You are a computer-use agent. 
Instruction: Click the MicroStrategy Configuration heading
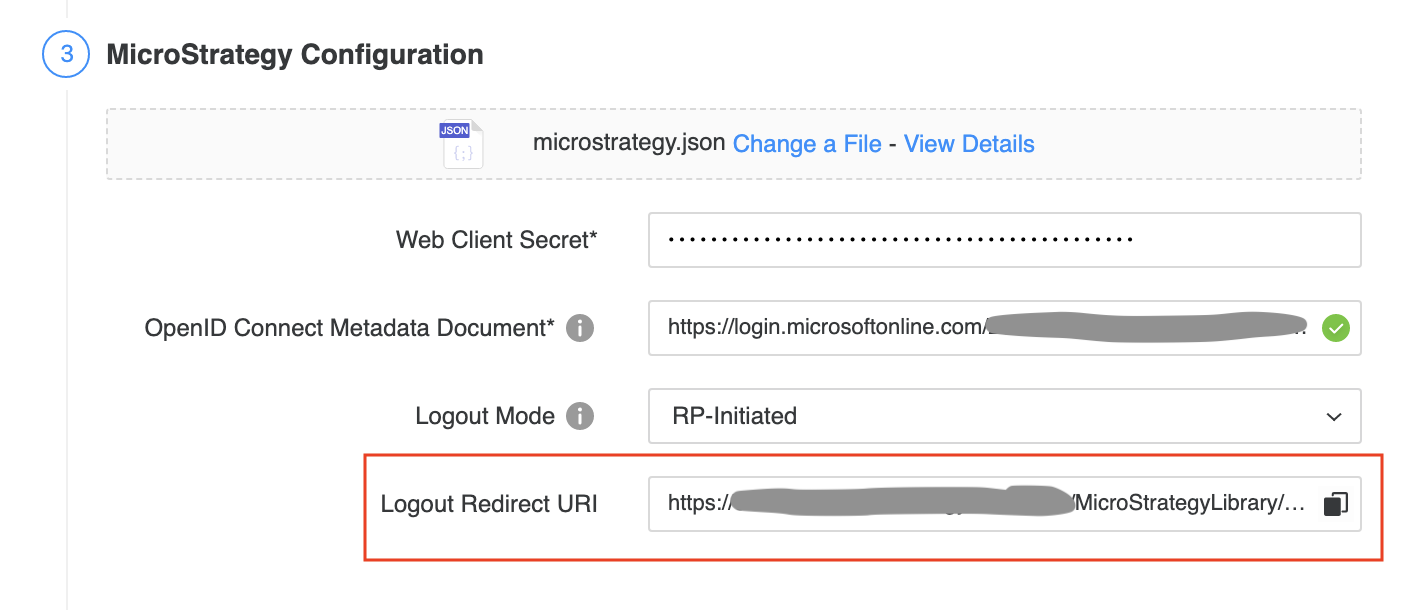tap(295, 54)
